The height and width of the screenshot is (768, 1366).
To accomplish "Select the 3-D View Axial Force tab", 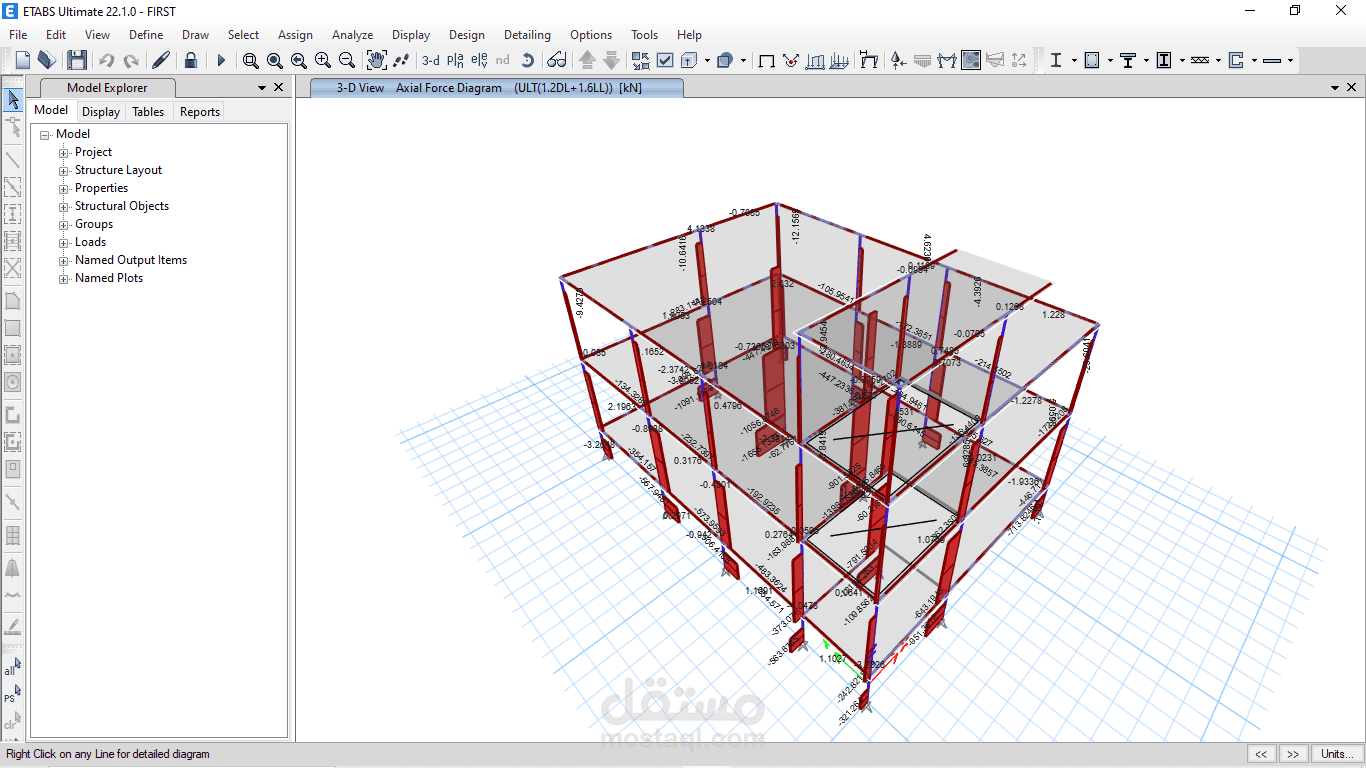I will pos(497,88).
